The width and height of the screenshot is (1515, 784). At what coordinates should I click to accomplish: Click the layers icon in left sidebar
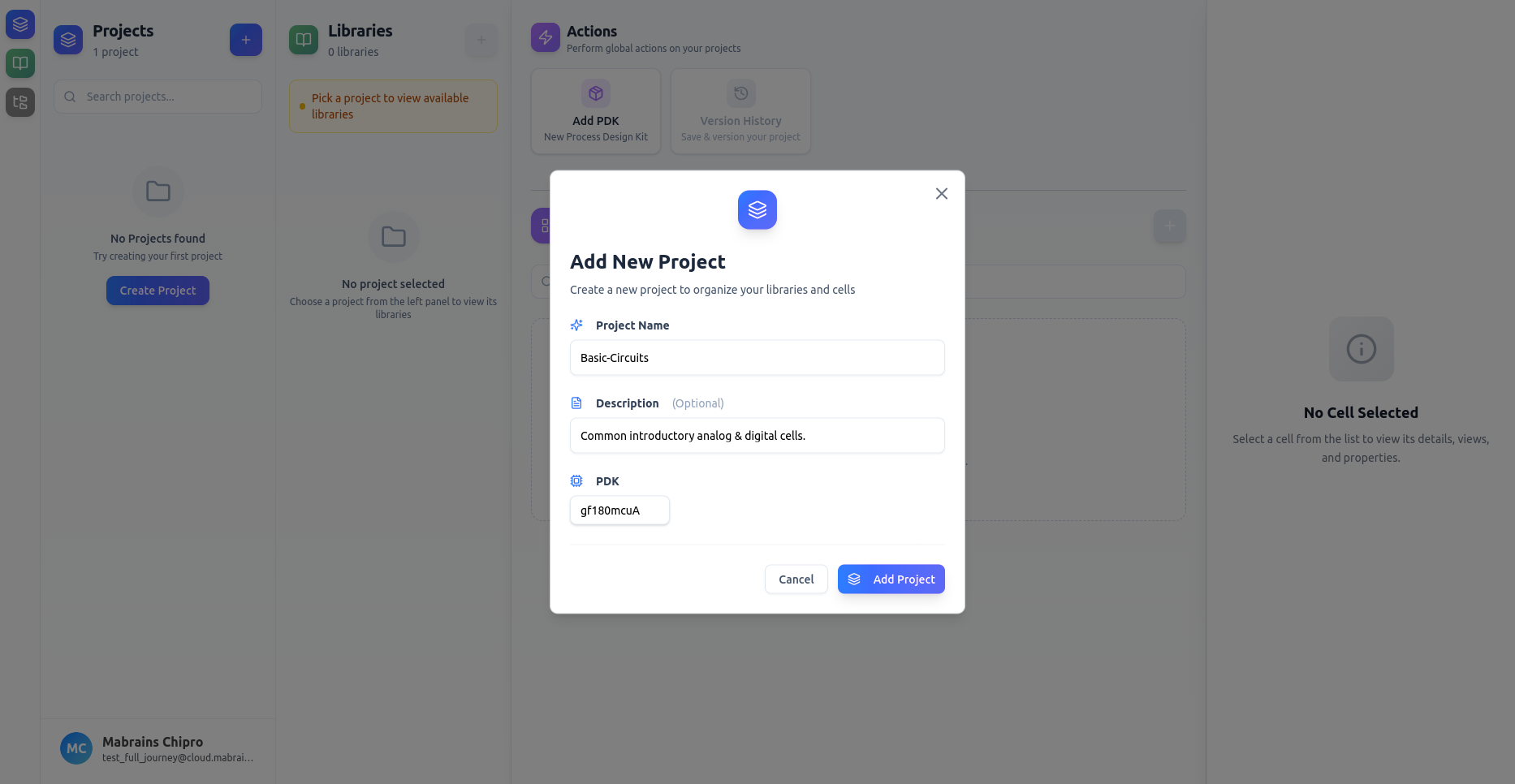(20, 24)
